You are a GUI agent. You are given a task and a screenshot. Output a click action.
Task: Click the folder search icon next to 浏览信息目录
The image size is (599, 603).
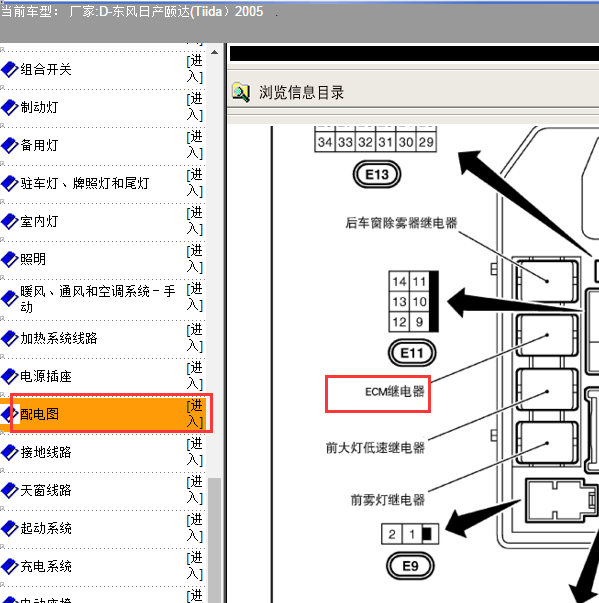(x=241, y=92)
